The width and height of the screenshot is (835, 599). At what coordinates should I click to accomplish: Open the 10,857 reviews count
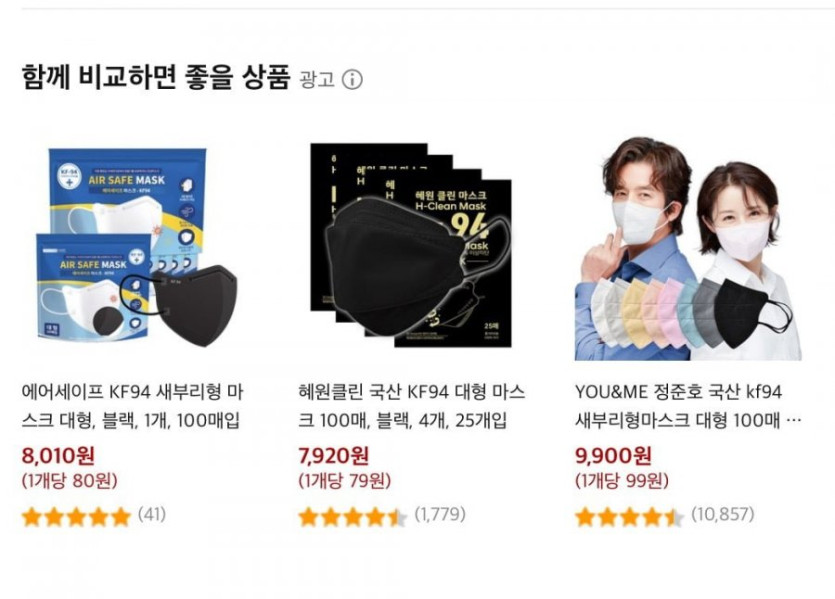pos(722,516)
